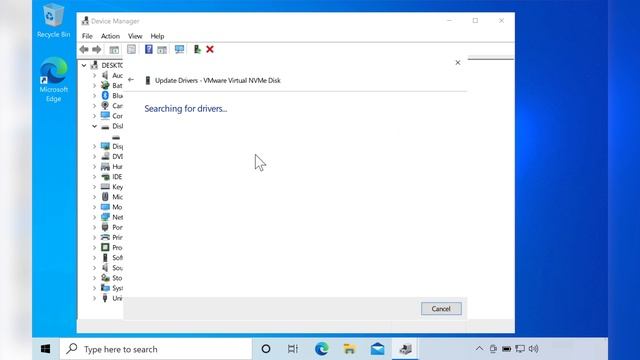The height and width of the screenshot is (360, 640).
Task: Select the Print queues icon
Action: pos(105,237)
